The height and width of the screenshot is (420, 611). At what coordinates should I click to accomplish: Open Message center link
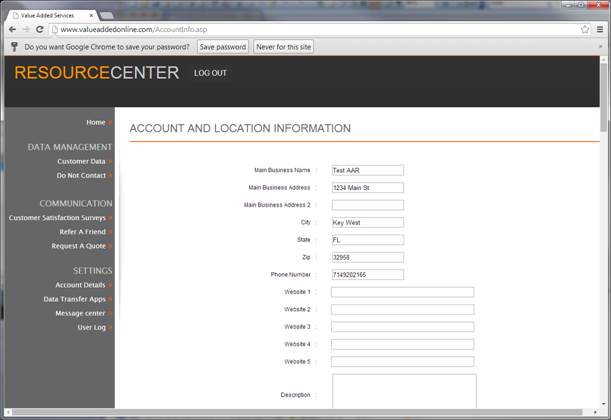coord(80,313)
